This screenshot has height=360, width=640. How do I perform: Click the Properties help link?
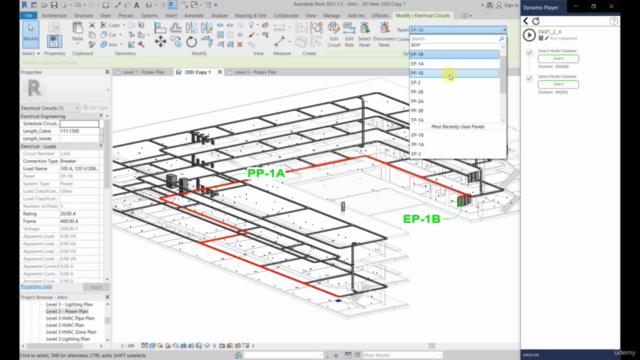(36, 287)
